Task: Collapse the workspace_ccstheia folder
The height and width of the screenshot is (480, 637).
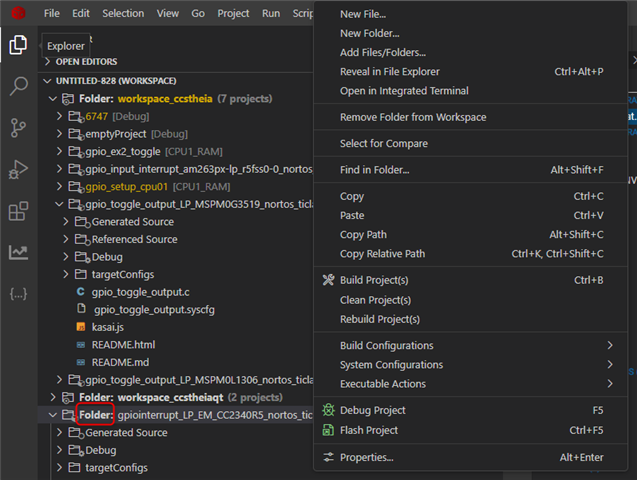Action: [x=53, y=99]
